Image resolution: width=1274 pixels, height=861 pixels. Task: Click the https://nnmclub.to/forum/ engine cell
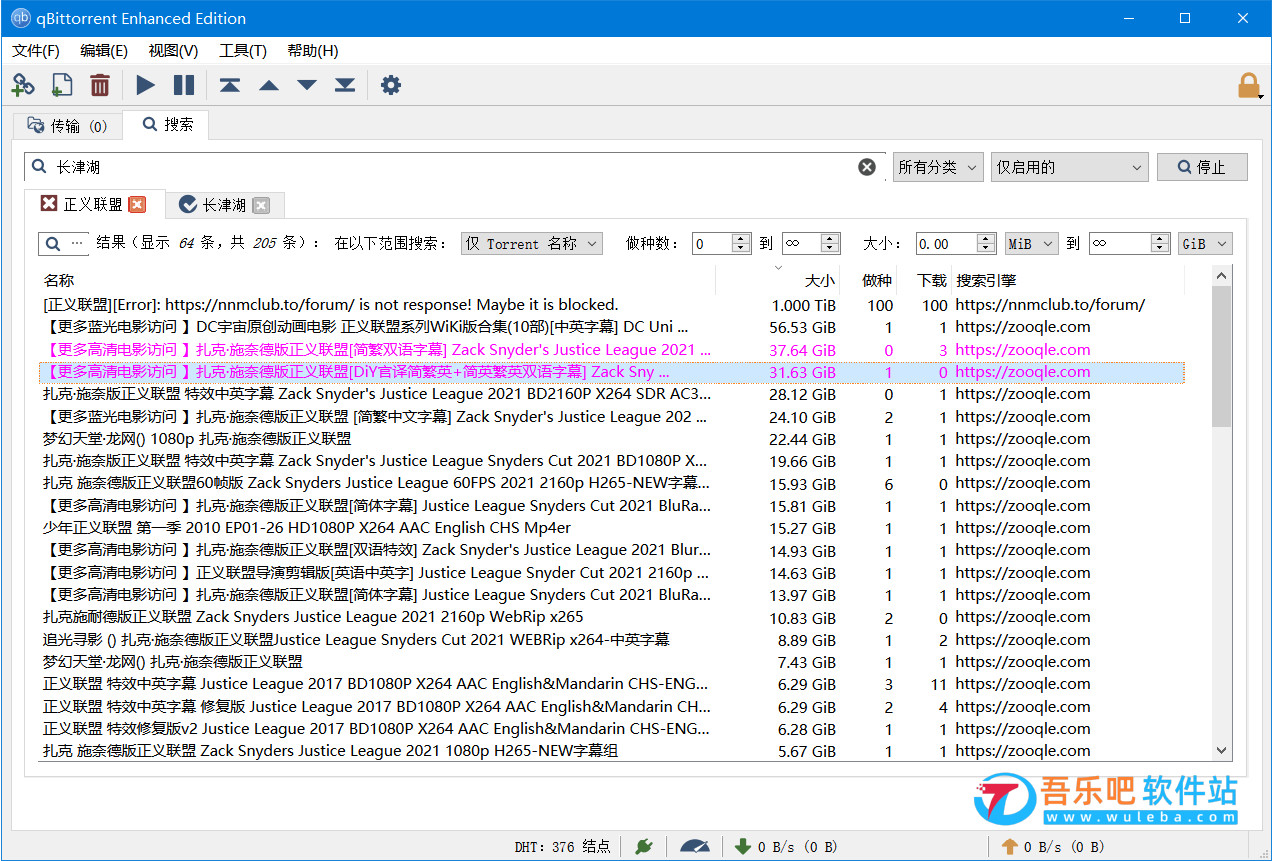[1050, 305]
